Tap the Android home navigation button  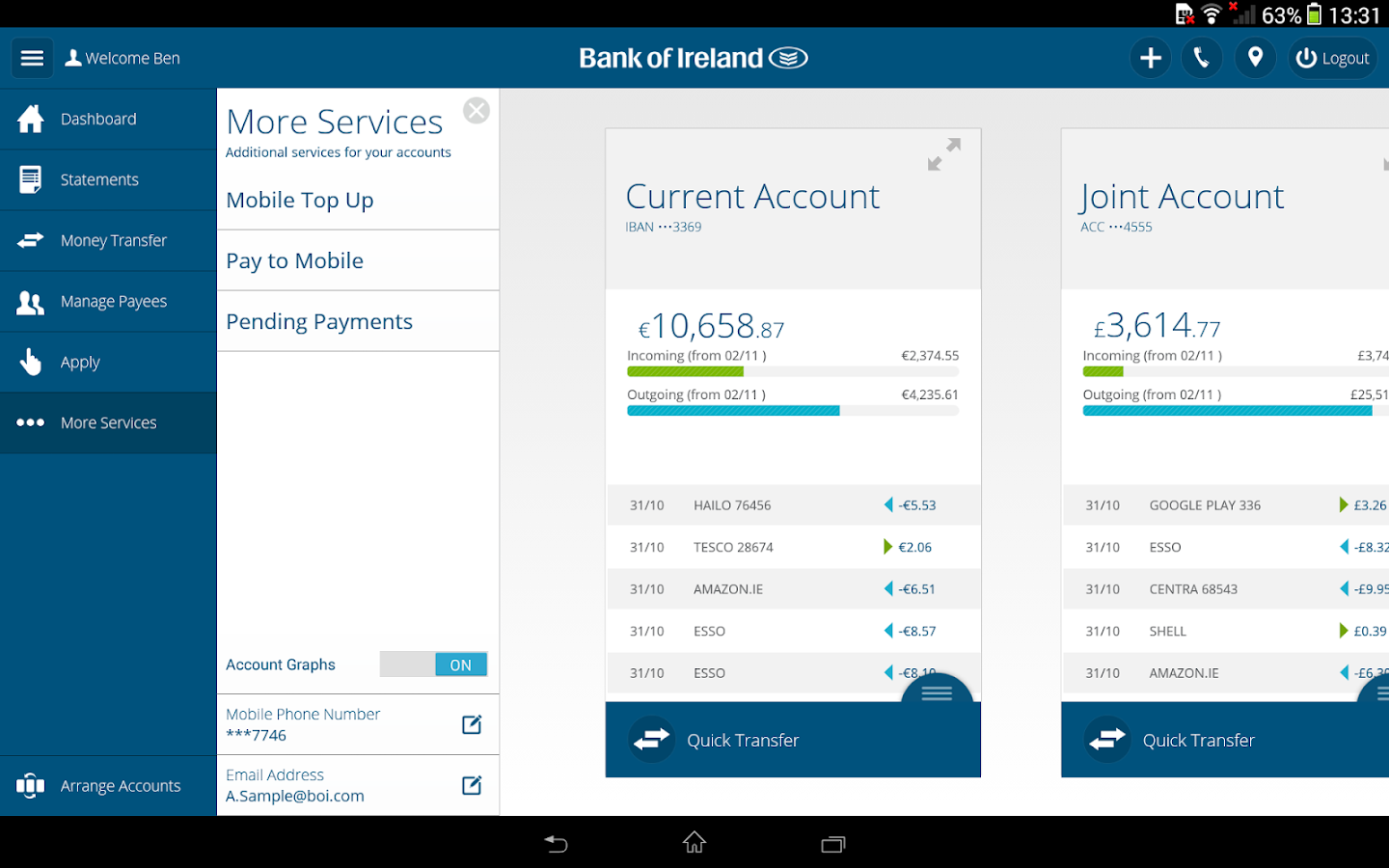[694, 843]
